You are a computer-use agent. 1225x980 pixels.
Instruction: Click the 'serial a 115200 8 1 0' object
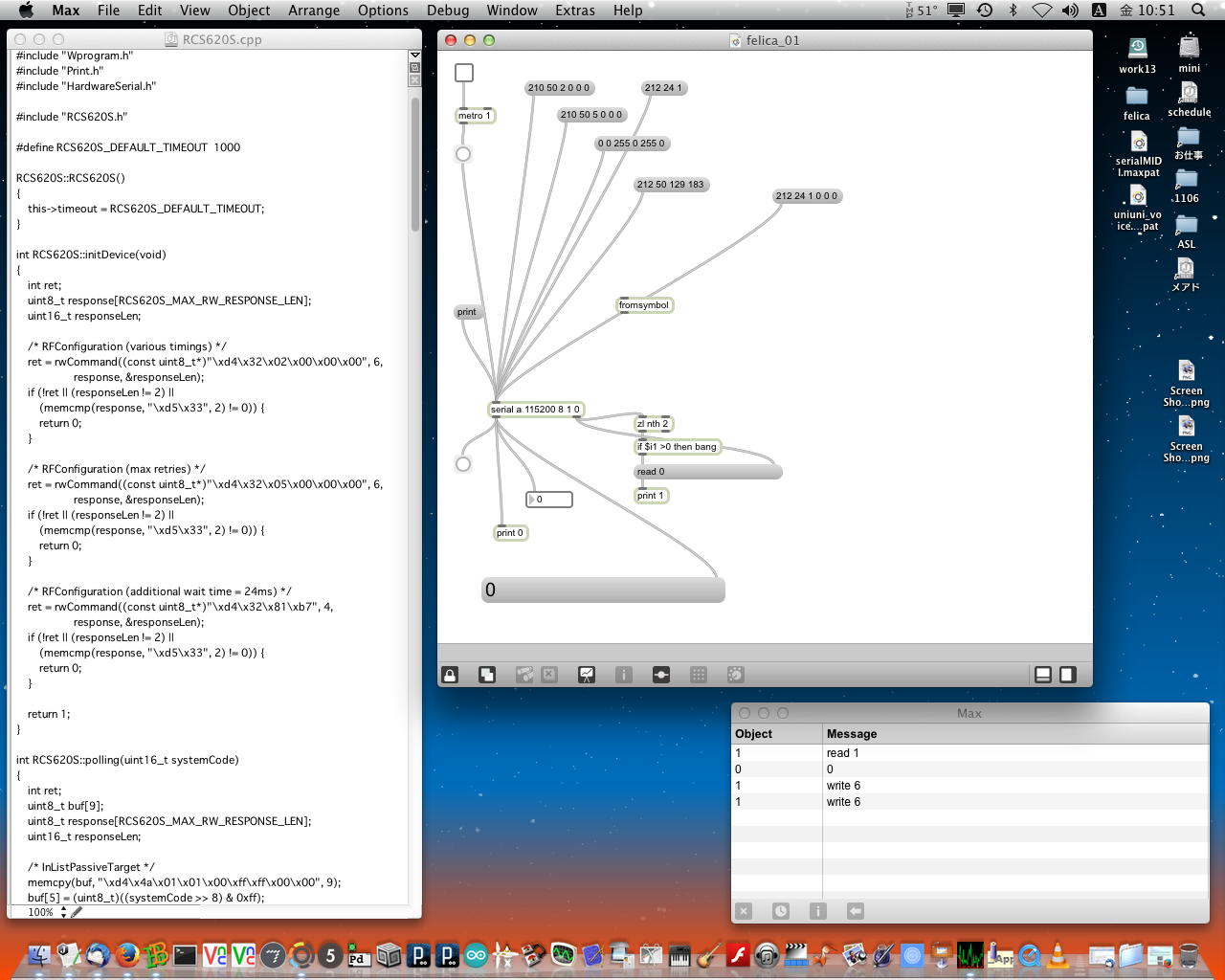pyautogui.click(x=536, y=410)
